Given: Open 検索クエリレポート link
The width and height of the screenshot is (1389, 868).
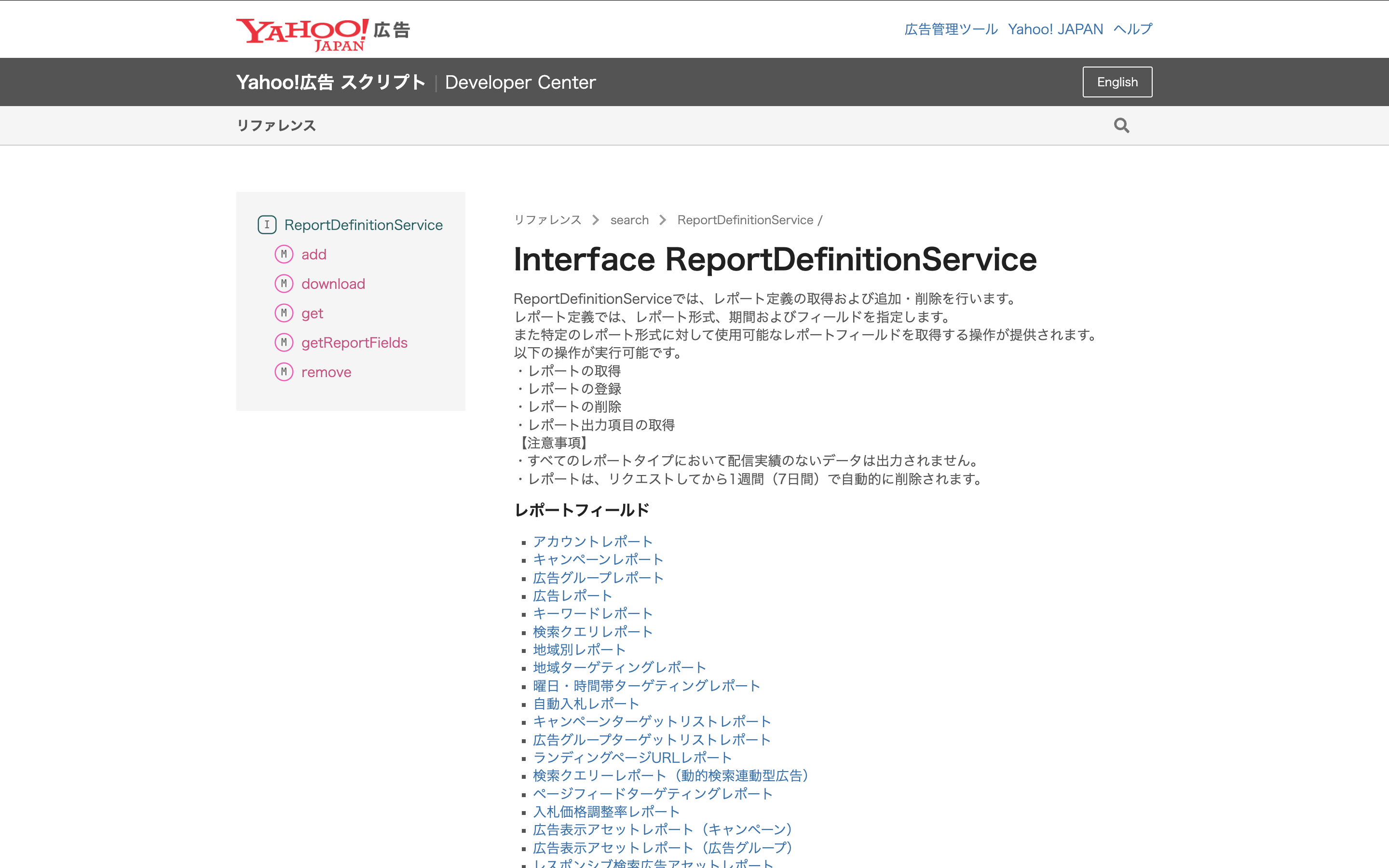Looking at the screenshot, I should pyautogui.click(x=593, y=632).
